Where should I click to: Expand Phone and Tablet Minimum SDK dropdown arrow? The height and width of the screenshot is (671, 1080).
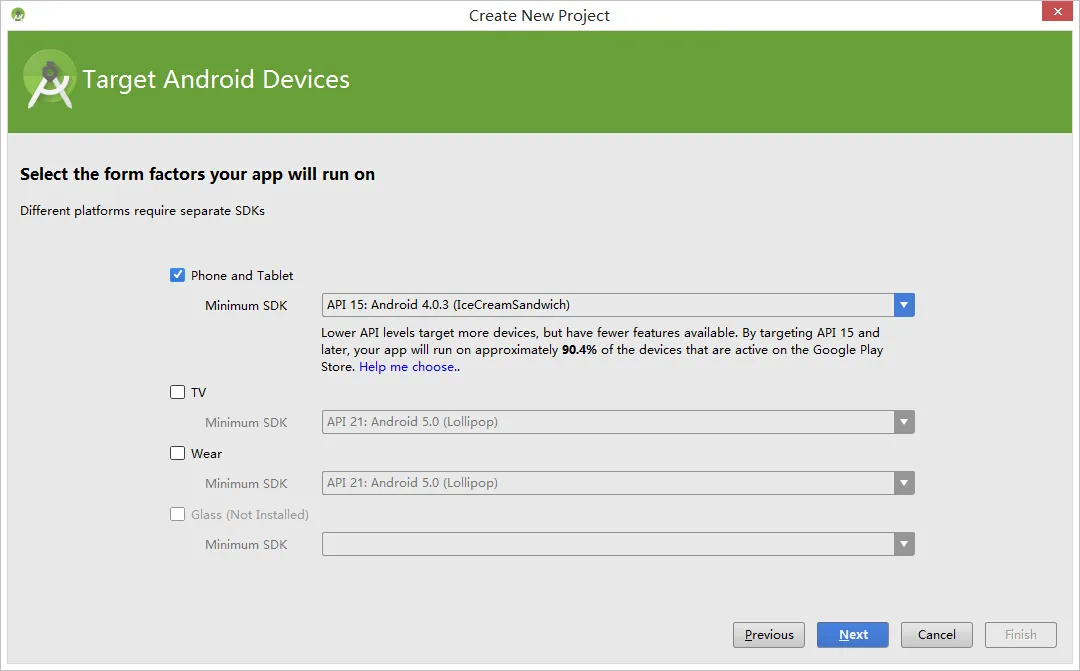tap(904, 305)
